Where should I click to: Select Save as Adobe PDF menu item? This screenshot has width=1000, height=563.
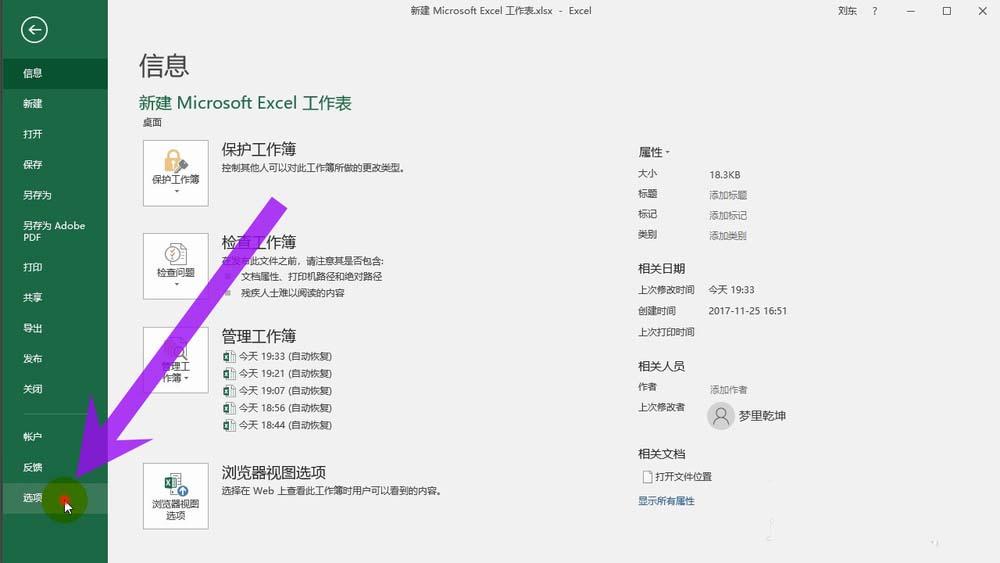(54, 231)
